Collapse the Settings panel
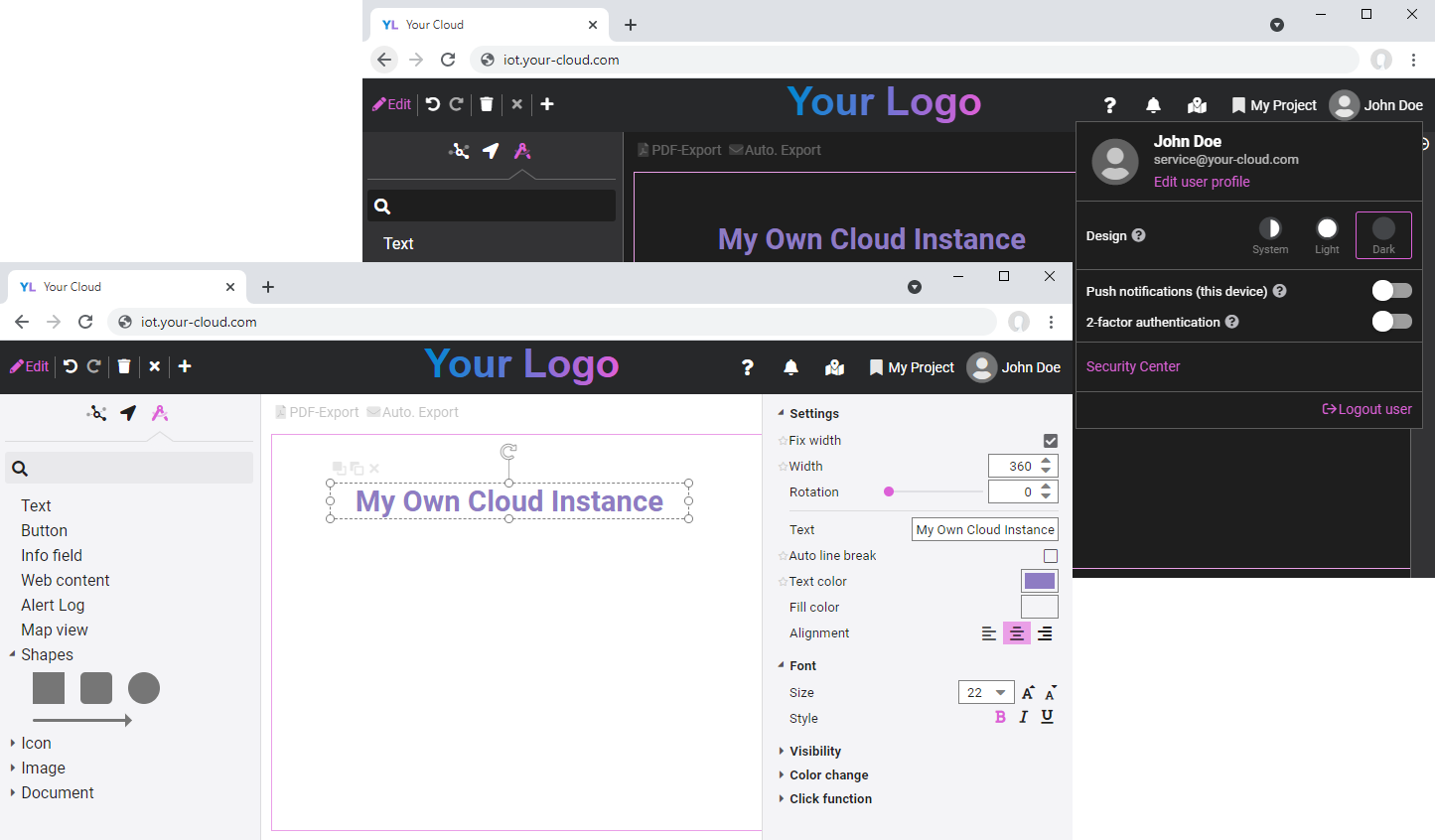This screenshot has width=1435, height=840. coord(784,413)
